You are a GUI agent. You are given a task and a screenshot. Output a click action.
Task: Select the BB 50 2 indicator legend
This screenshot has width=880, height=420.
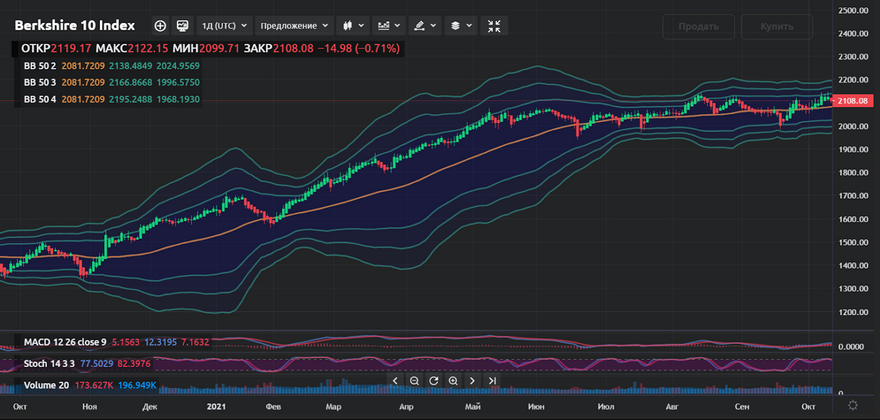(x=40, y=66)
